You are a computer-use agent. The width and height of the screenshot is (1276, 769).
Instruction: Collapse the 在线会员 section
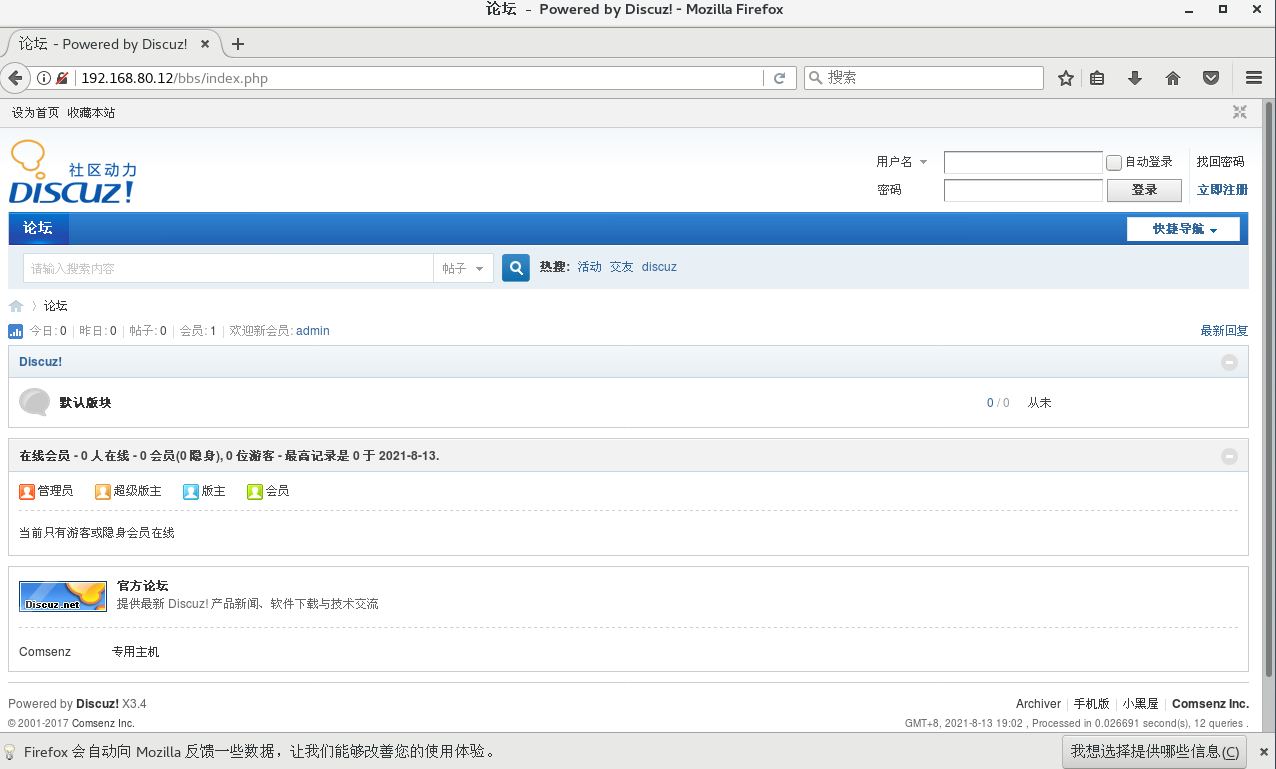click(x=1229, y=456)
